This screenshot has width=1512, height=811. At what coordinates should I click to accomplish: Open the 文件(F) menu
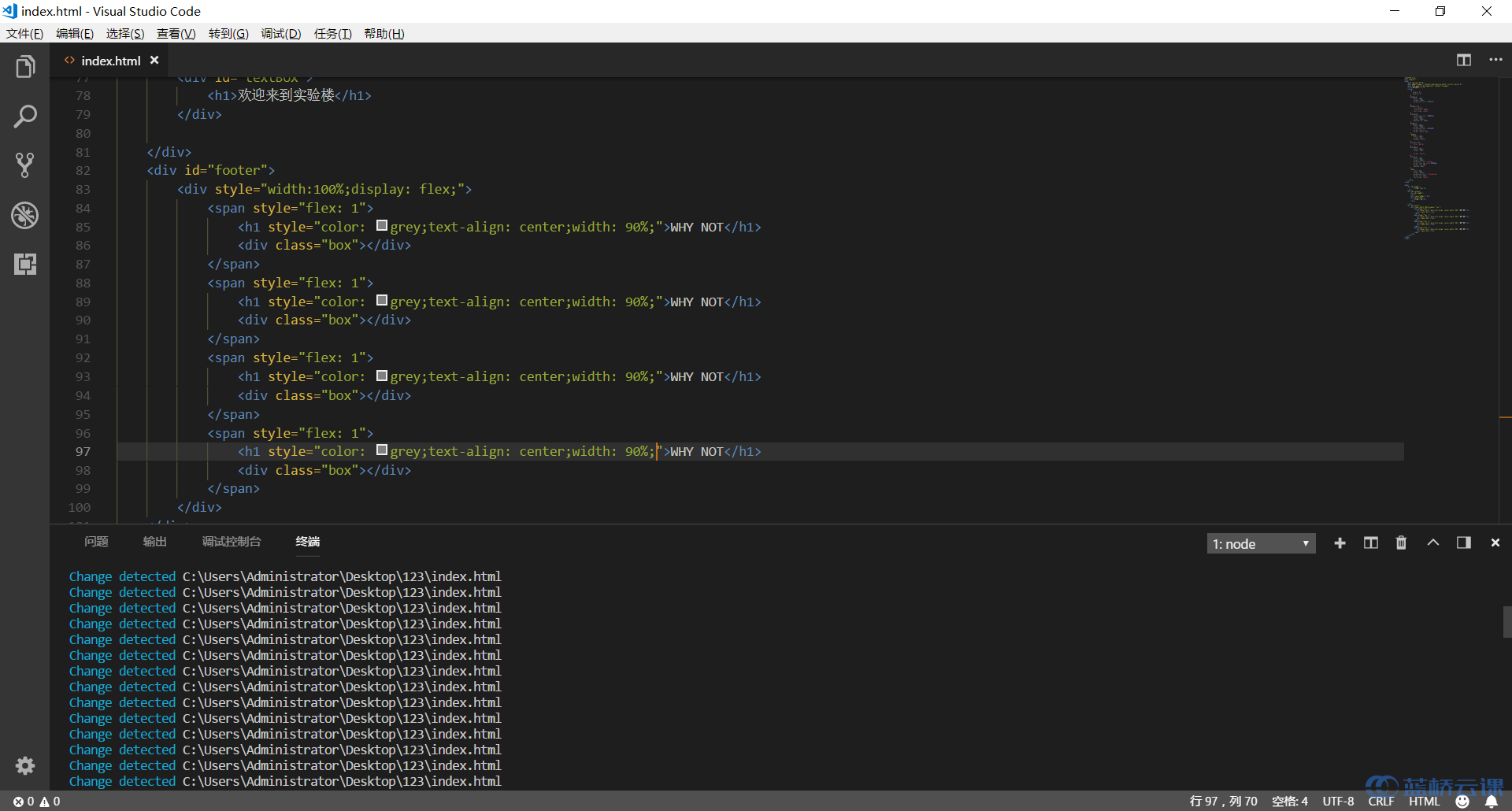pyautogui.click(x=24, y=34)
